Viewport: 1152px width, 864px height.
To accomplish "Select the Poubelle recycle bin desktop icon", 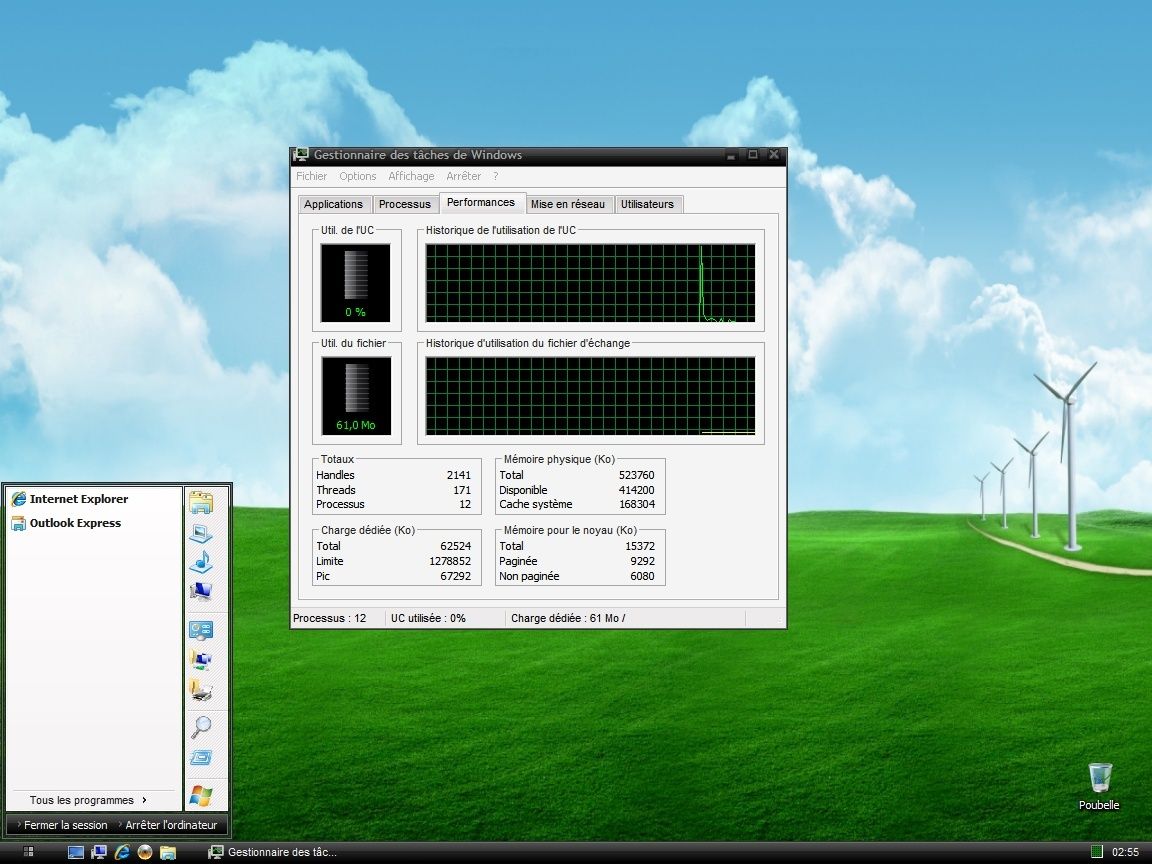I will 1099,786.
